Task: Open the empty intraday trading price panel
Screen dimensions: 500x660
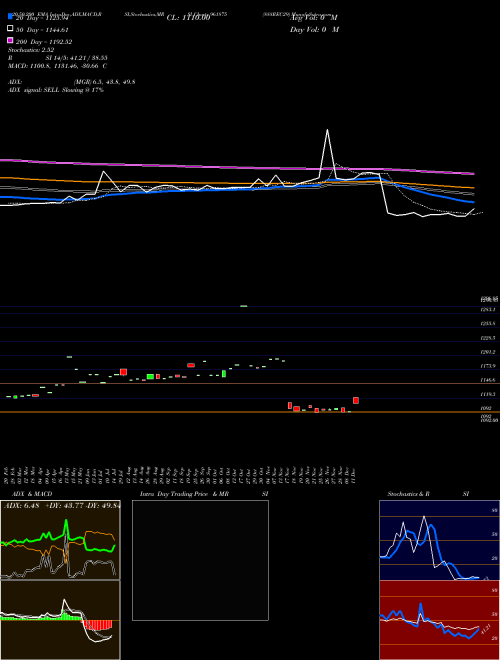Action: point(200,560)
